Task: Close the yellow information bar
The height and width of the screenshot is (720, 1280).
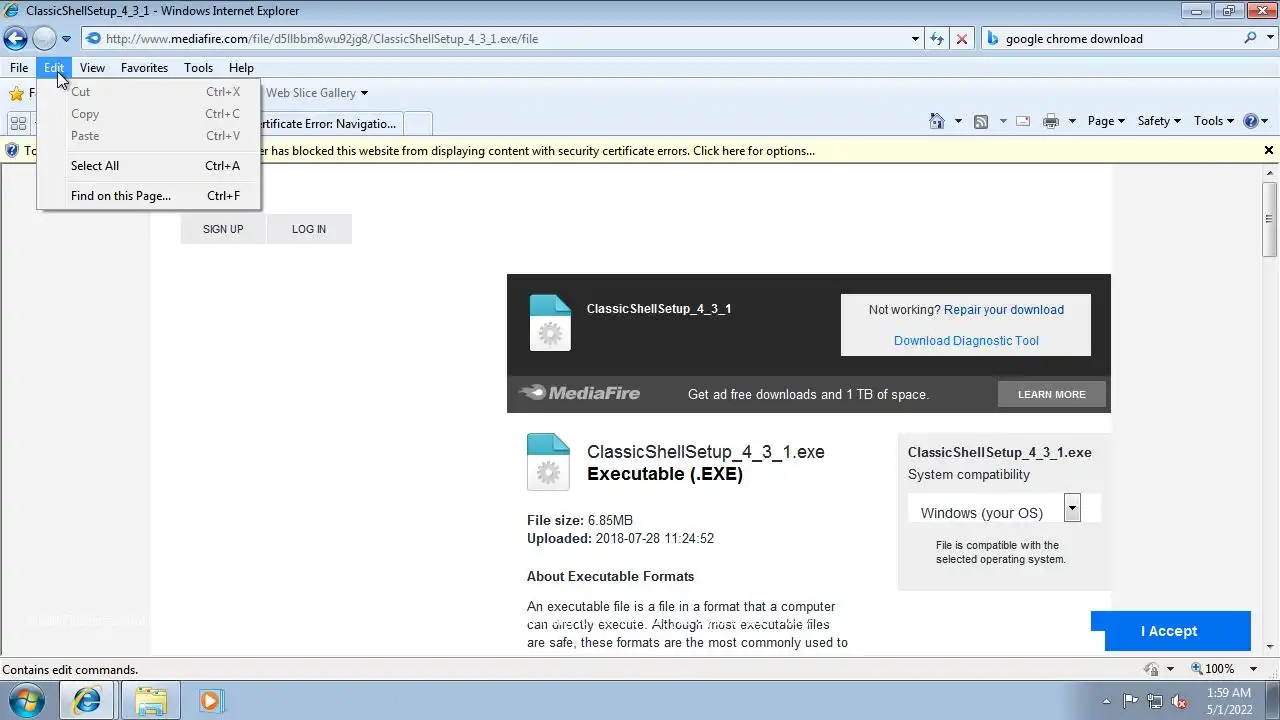Action: (1269, 150)
